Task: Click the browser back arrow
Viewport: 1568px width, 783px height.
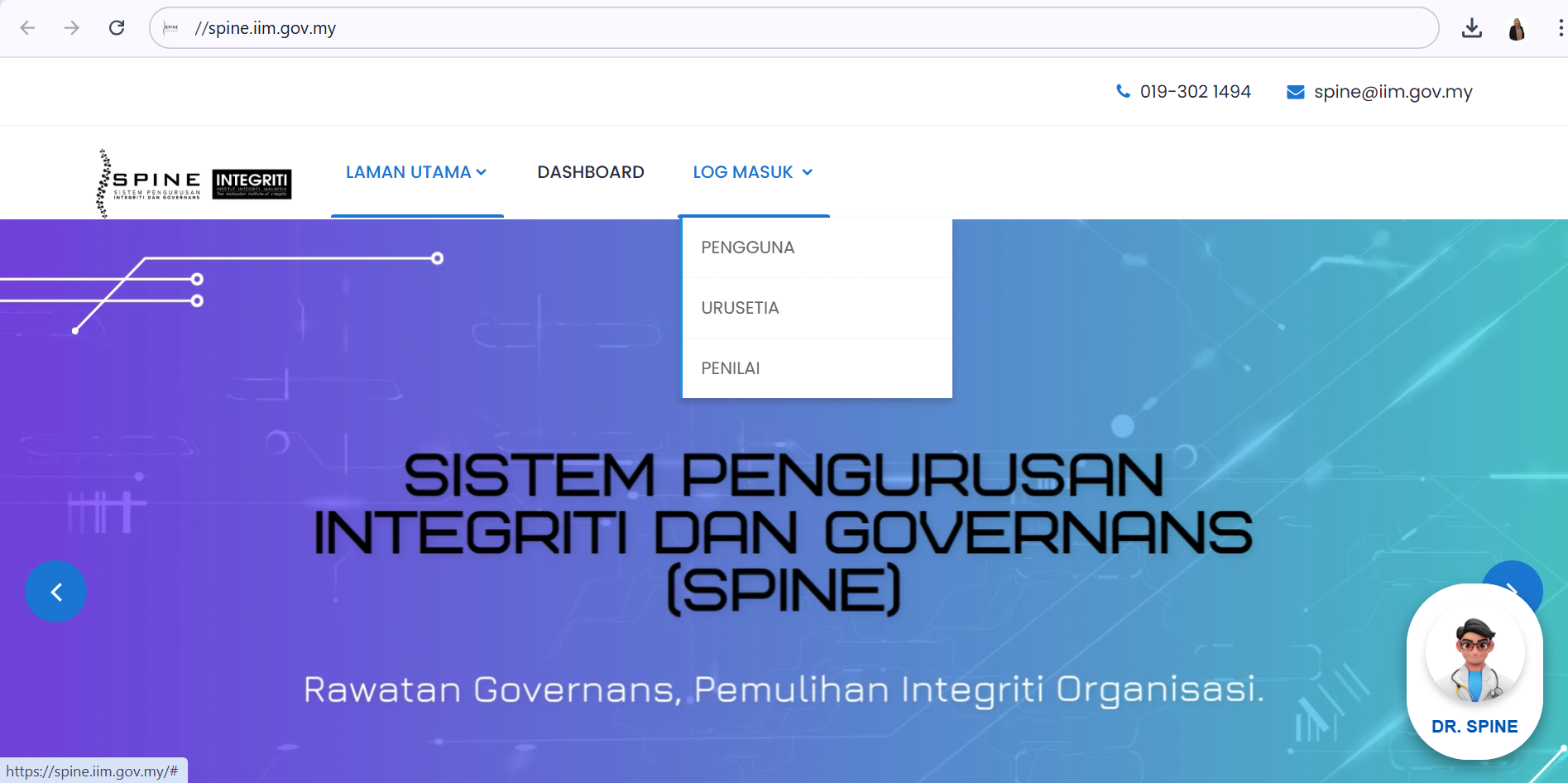Action: click(27, 28)
